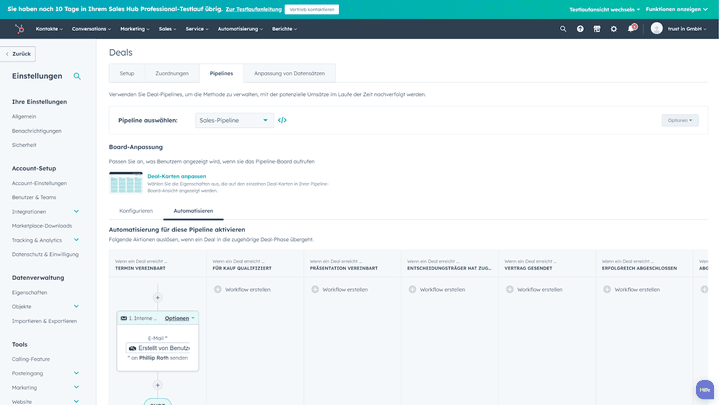Open the trust in GmbH account menu
This screenshot has height=405, width=720.
pyautogui.click(x=686, y=29)
